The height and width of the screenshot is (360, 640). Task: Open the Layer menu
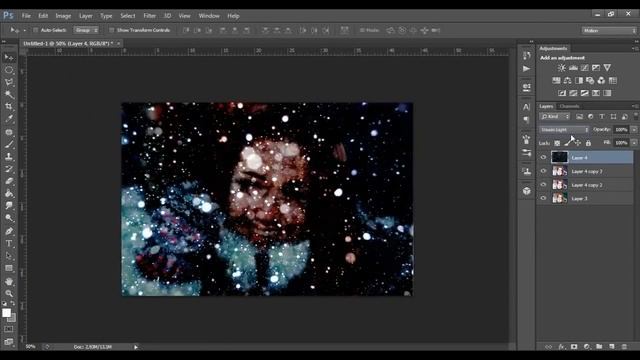pos(86,16)
